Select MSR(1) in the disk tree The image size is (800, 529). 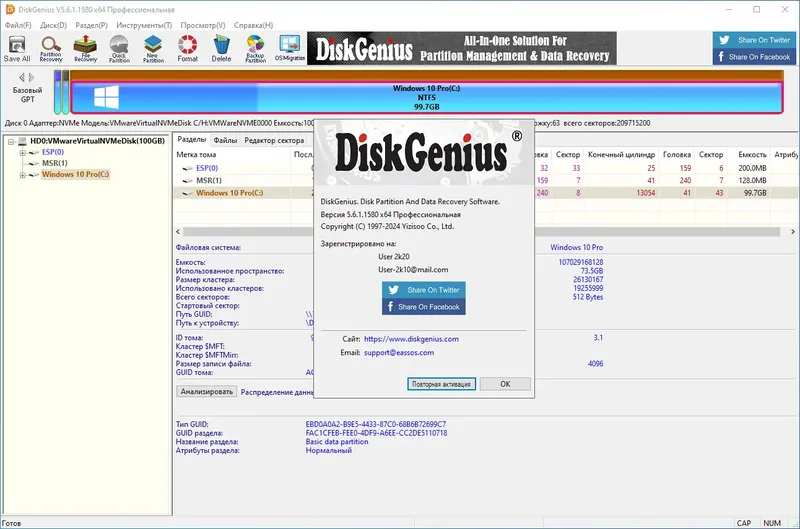[x=54, y=163]
